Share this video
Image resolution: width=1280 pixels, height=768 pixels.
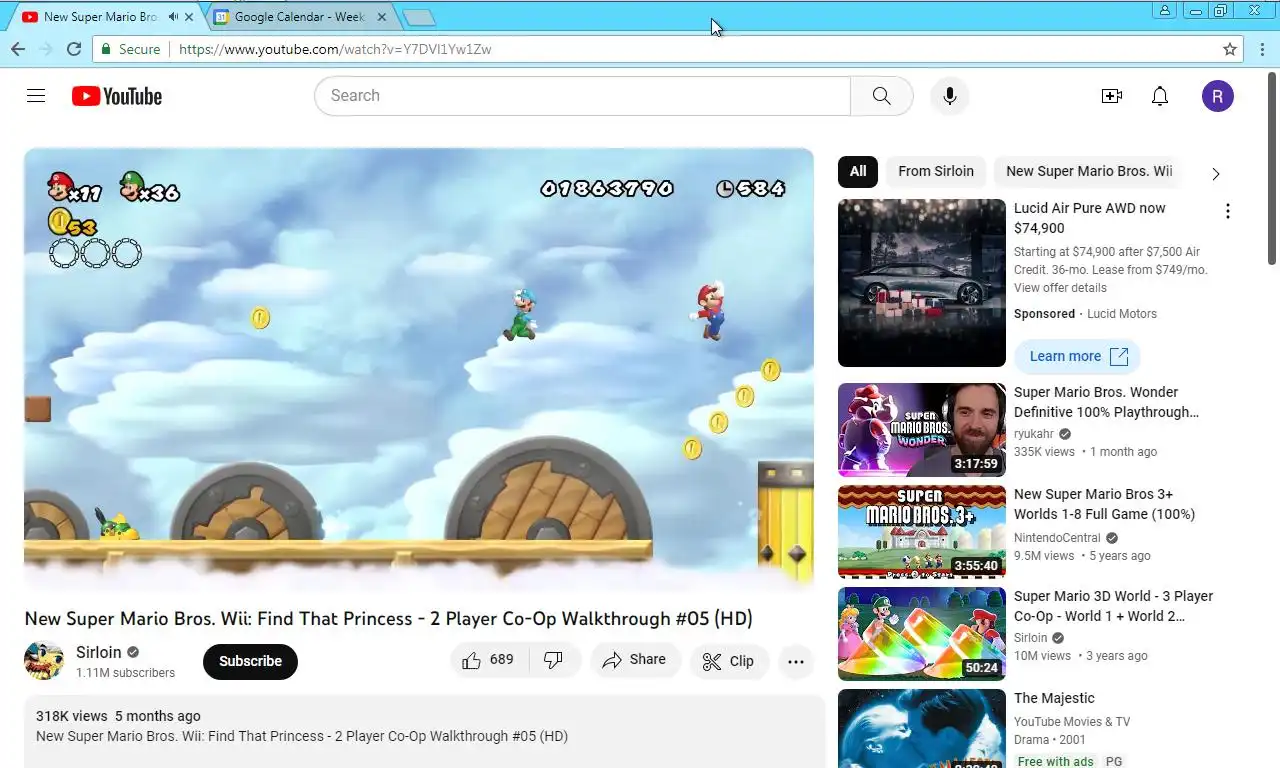634,660
